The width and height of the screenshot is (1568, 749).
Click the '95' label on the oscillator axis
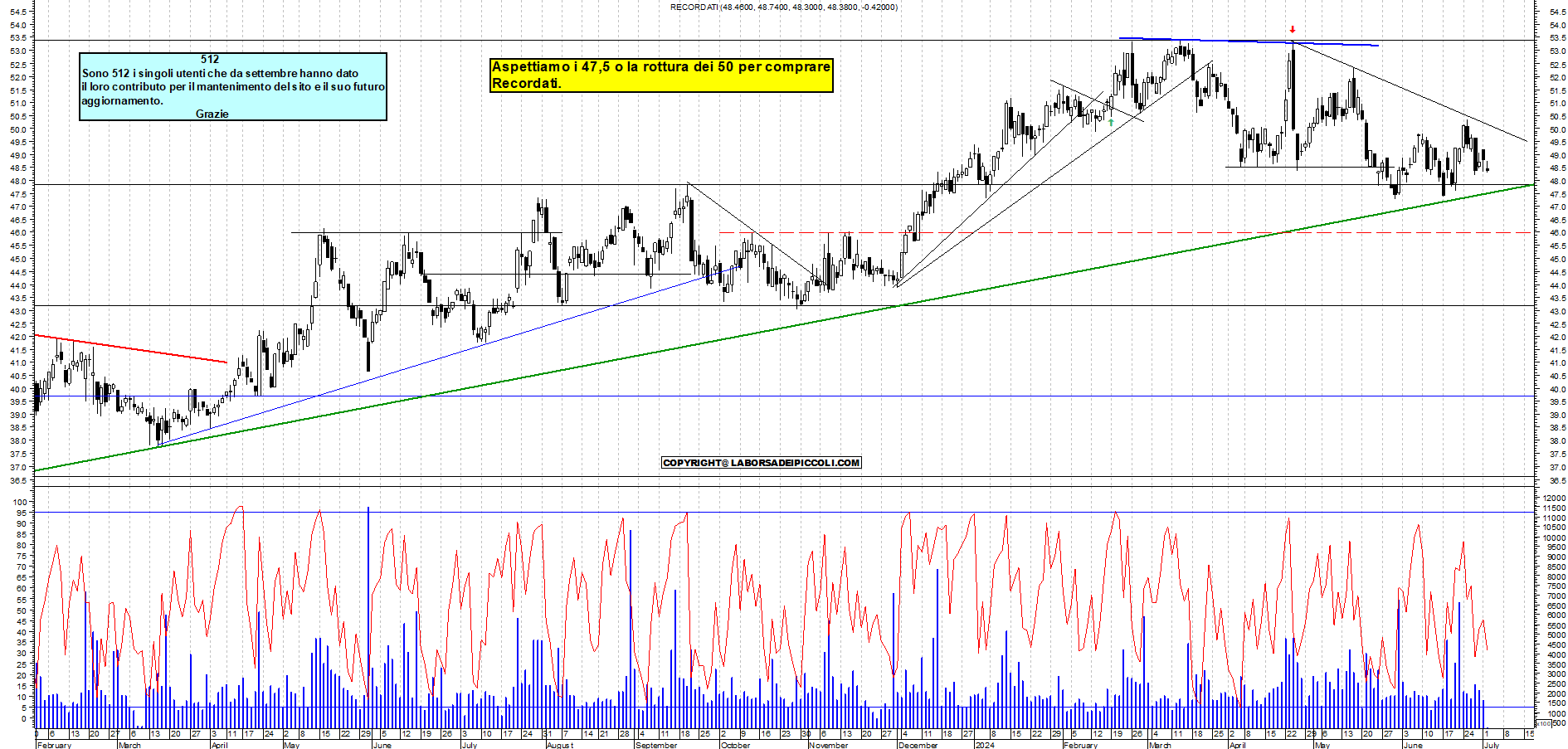coord(21,513)
